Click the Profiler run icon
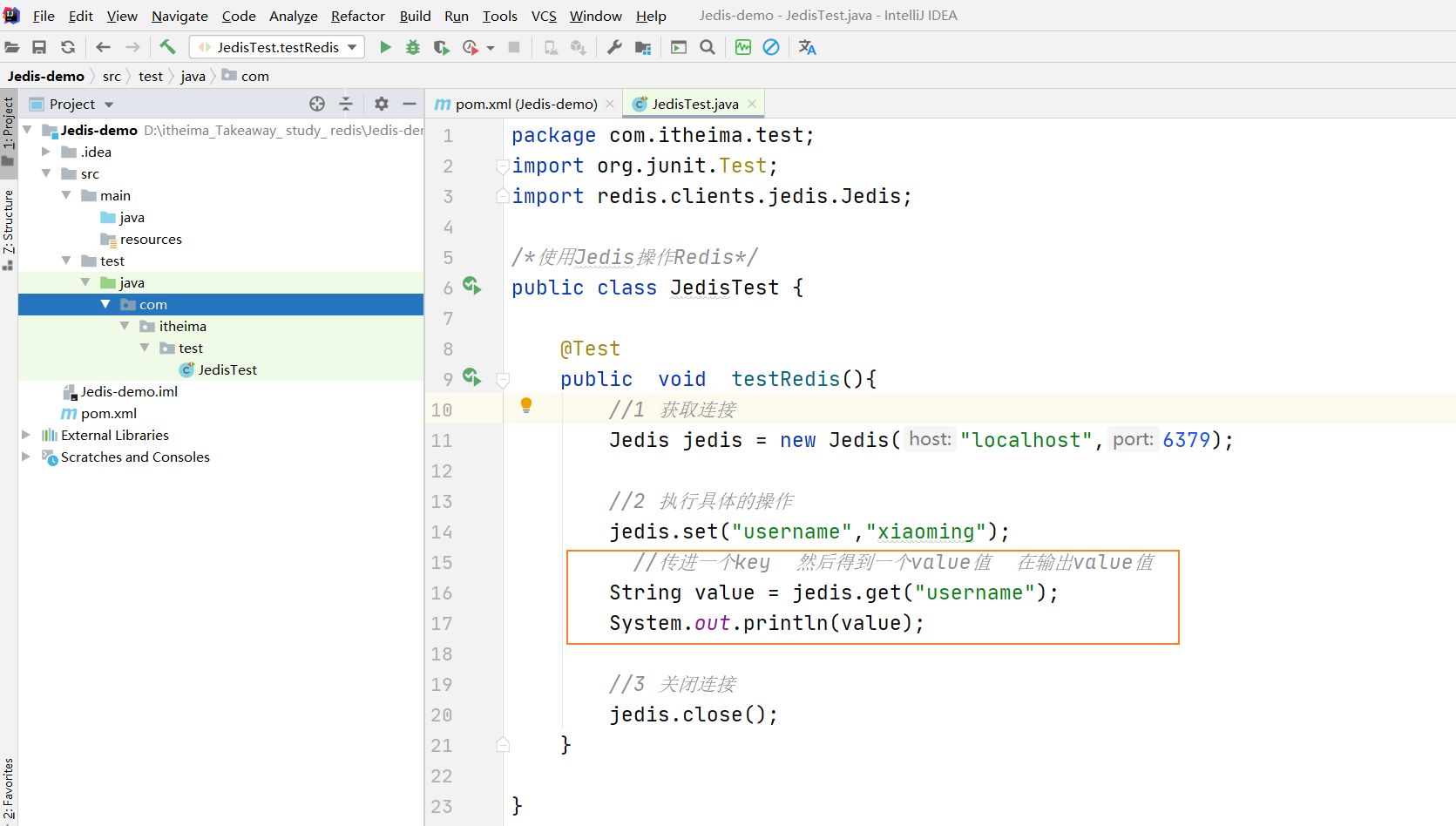This screenshot has width=1456, height=826. (x=471, y=47)
